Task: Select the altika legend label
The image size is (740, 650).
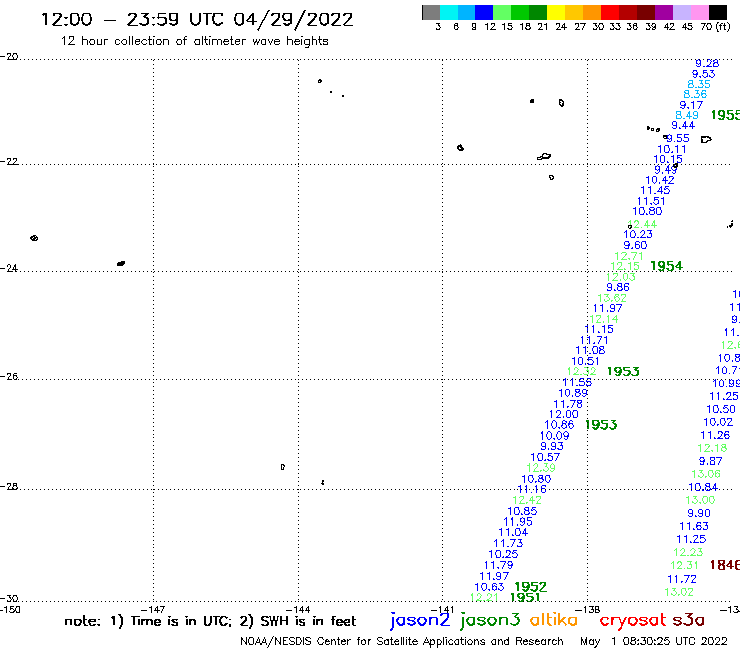Action: tap(554, 620)
